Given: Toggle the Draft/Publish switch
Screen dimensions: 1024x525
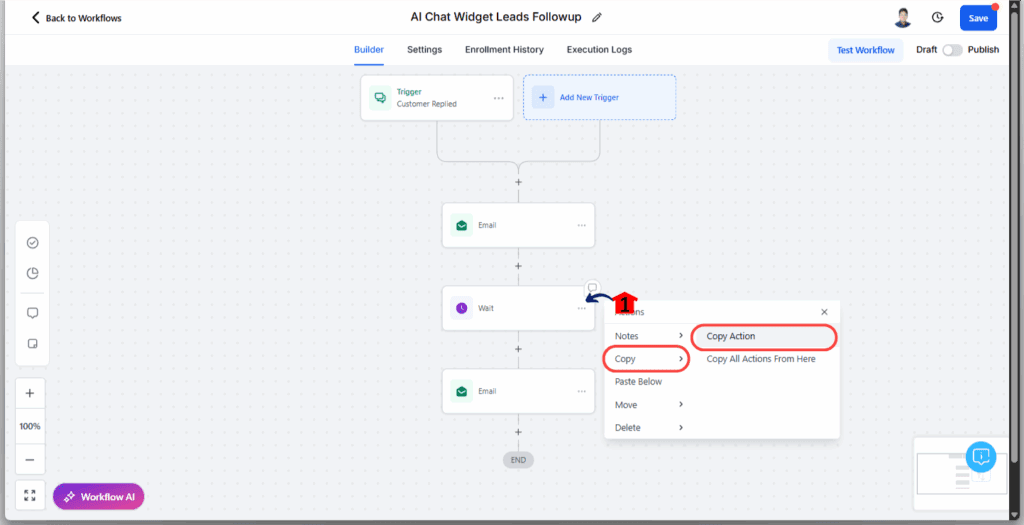Looking at the screenshot, I should (952, 50).
